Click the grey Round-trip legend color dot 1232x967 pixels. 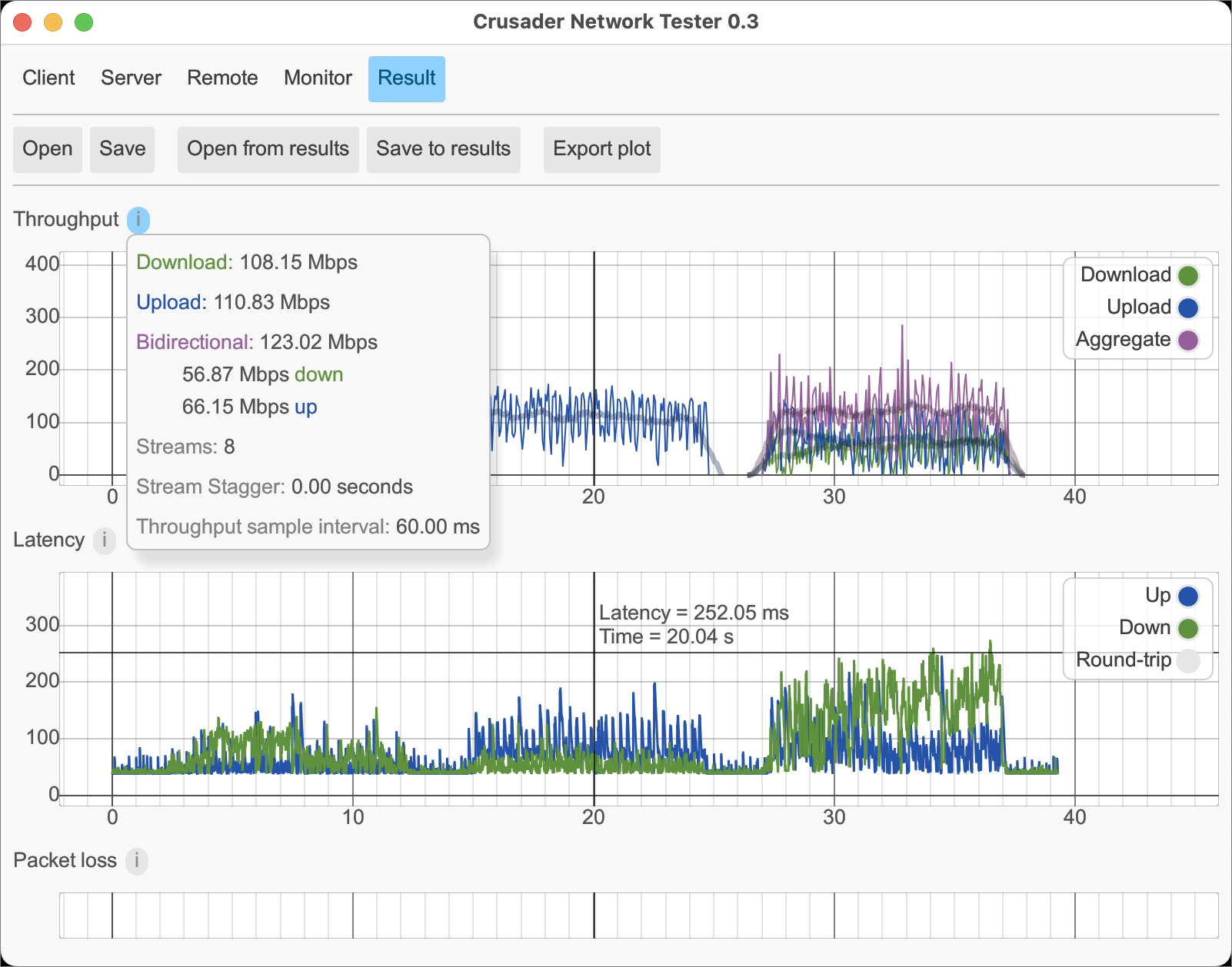pyautogui.click(x=1188, y=661)
